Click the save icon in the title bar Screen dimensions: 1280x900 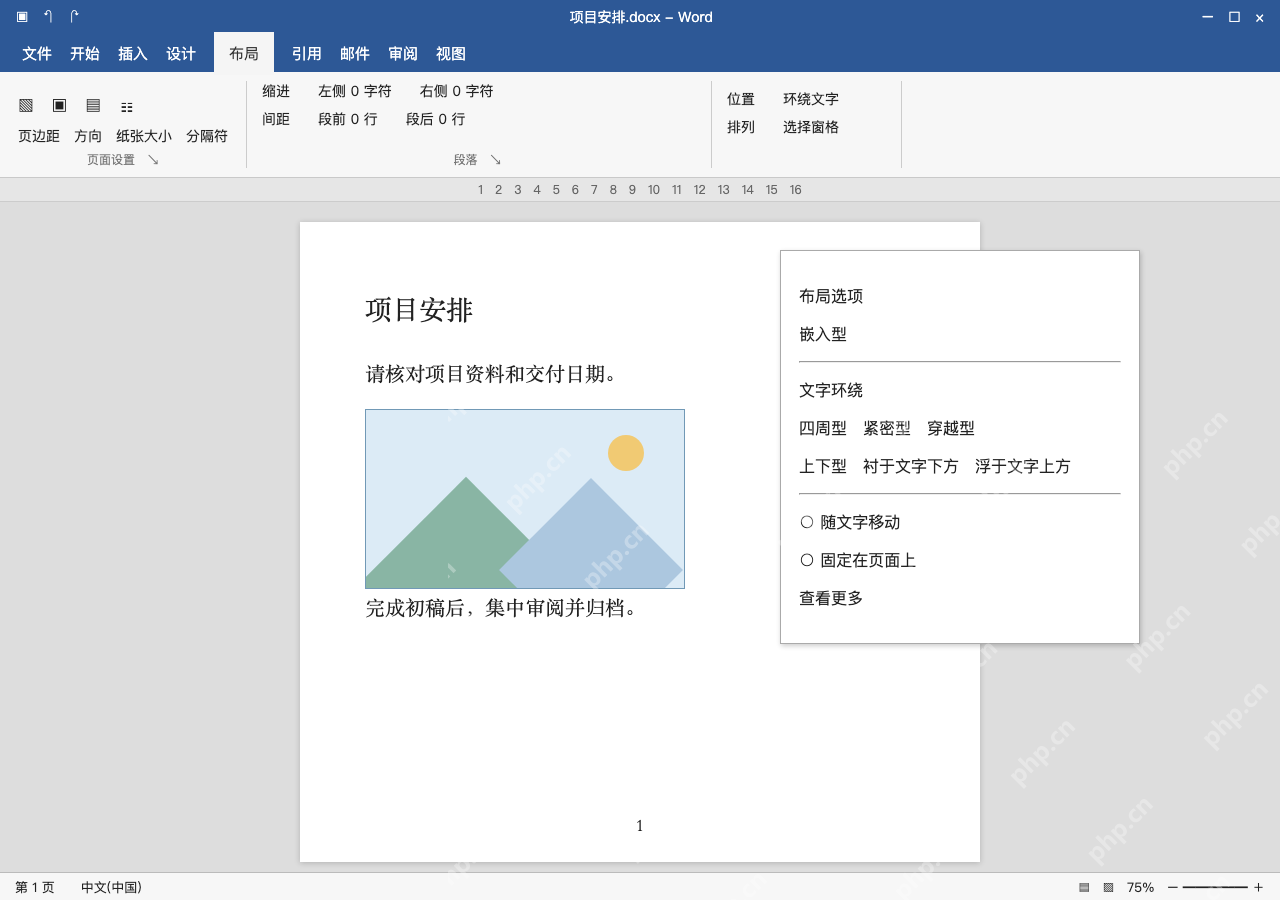22,17
